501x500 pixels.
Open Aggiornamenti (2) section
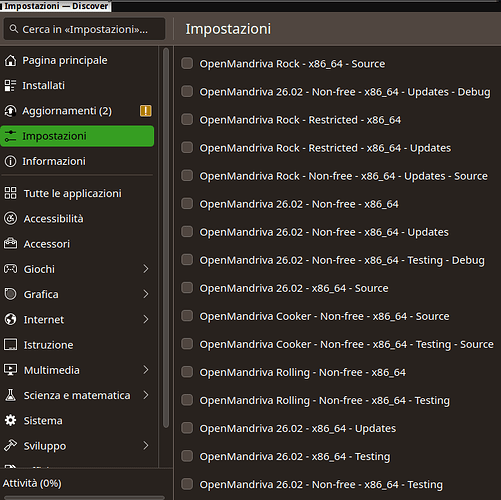pos(77,111)
